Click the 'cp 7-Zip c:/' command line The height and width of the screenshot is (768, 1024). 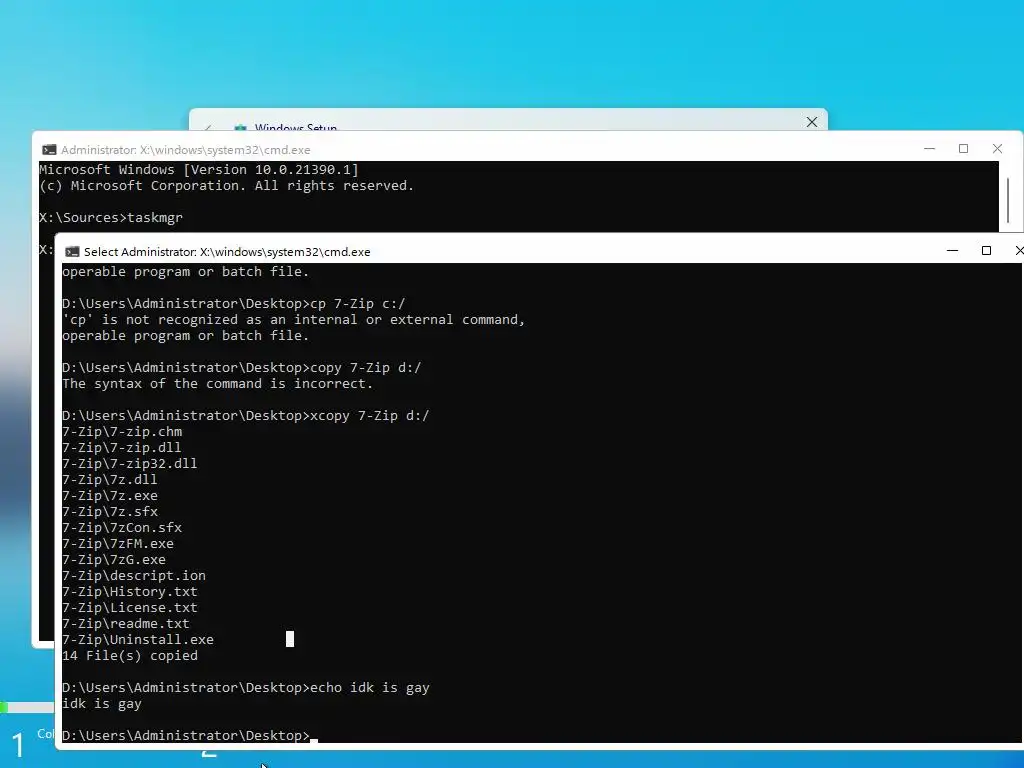234,304
